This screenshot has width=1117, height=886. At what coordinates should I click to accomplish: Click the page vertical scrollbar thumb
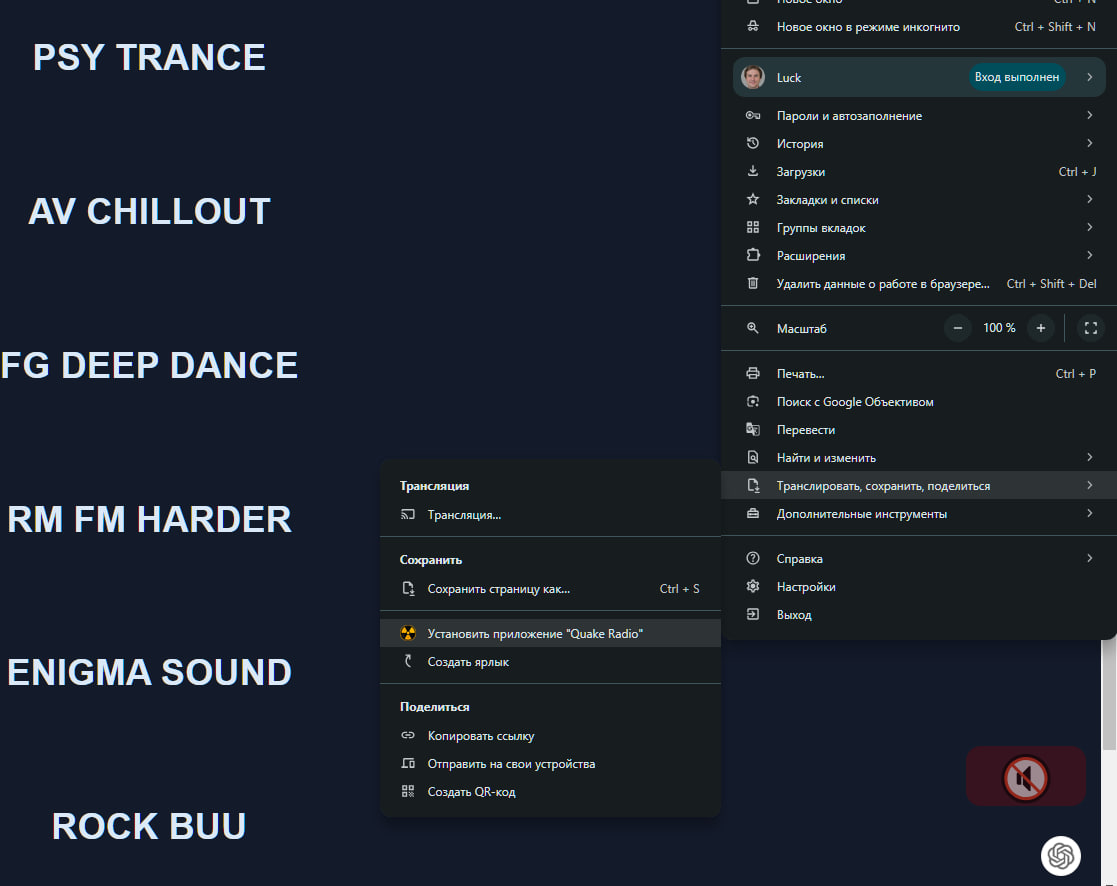click(x=1109, y=694)
